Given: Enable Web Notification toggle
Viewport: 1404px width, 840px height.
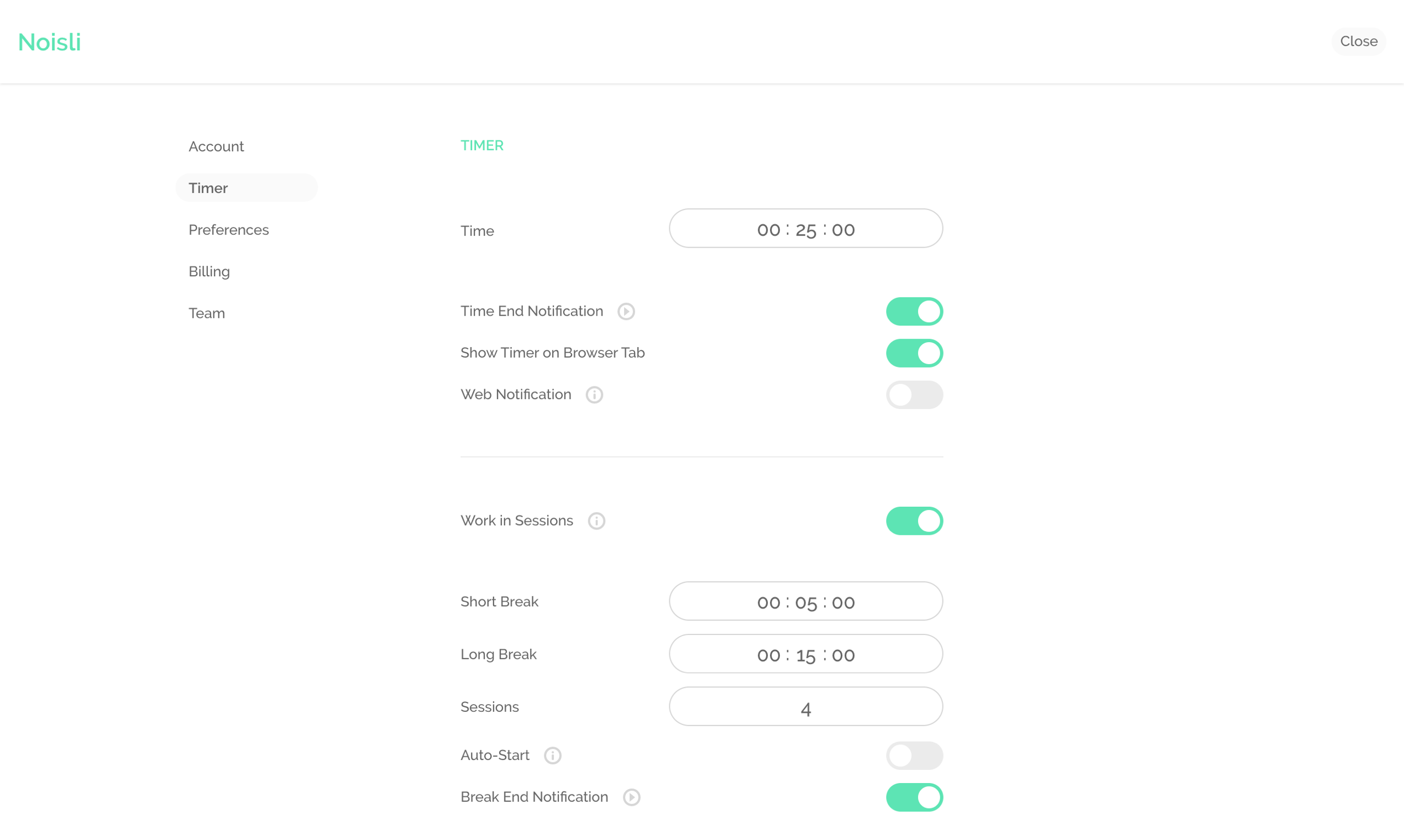Looking at the screenshot, I should click(x=914, y=395).
